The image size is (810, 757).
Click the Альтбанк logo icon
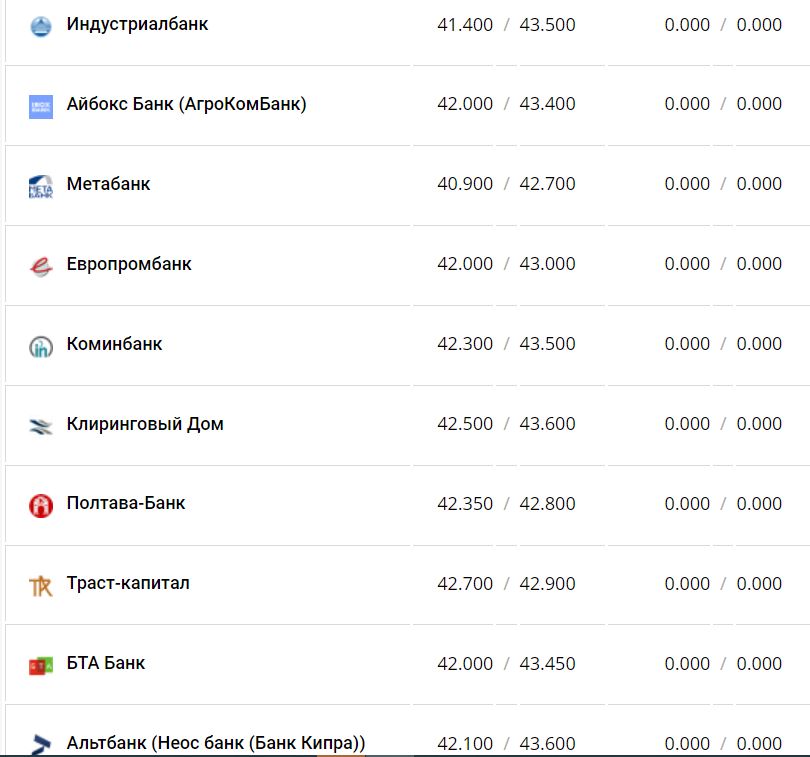[x=40, y=745]
